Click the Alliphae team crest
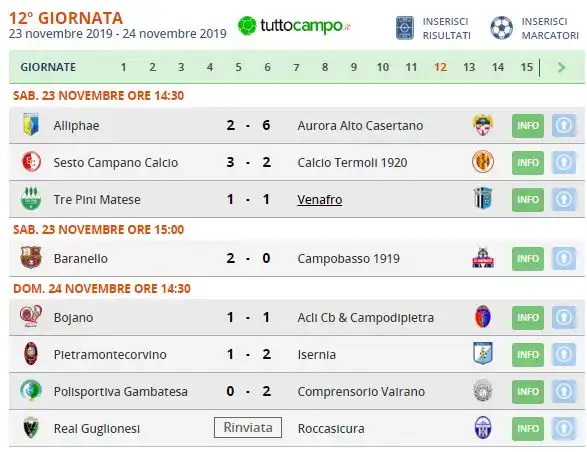The width and height of the screenshot is (587, 452). (x=31, y=125)
